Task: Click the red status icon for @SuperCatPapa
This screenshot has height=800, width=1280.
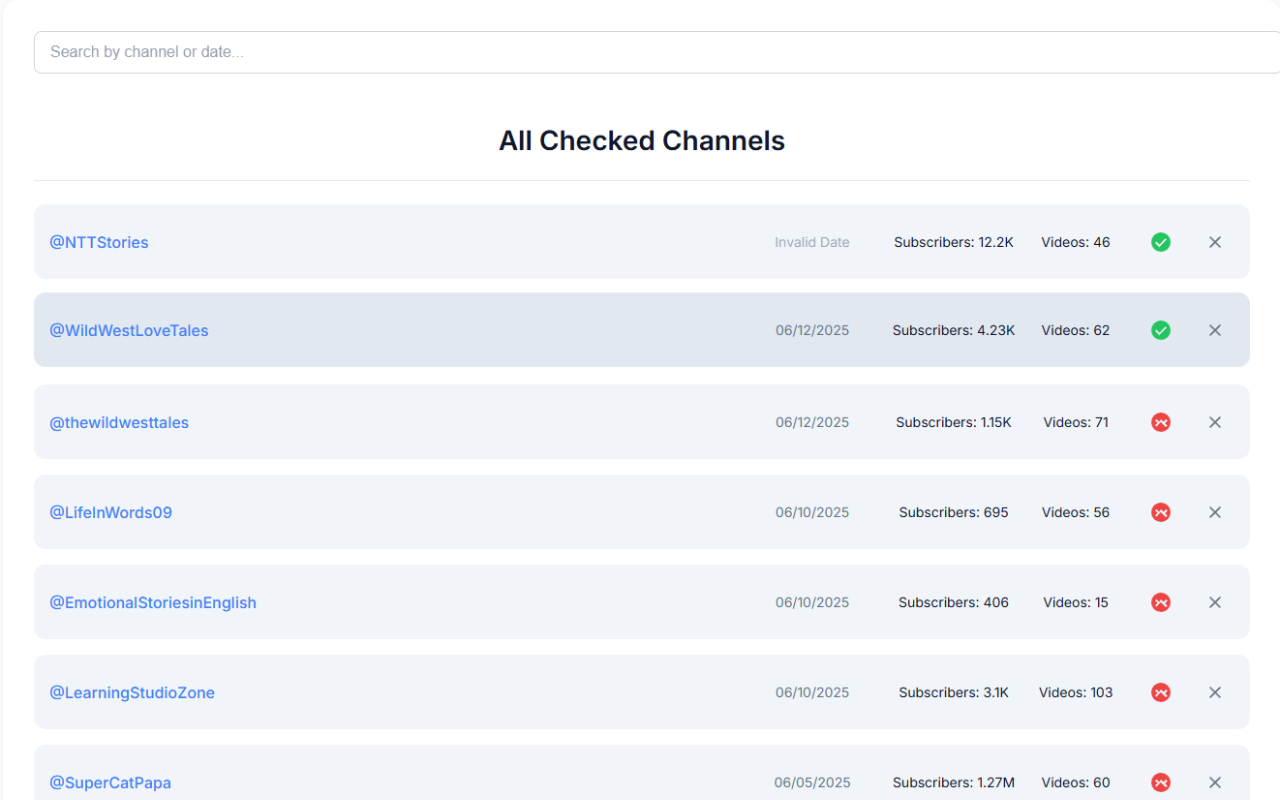Action: (1160, 782)
